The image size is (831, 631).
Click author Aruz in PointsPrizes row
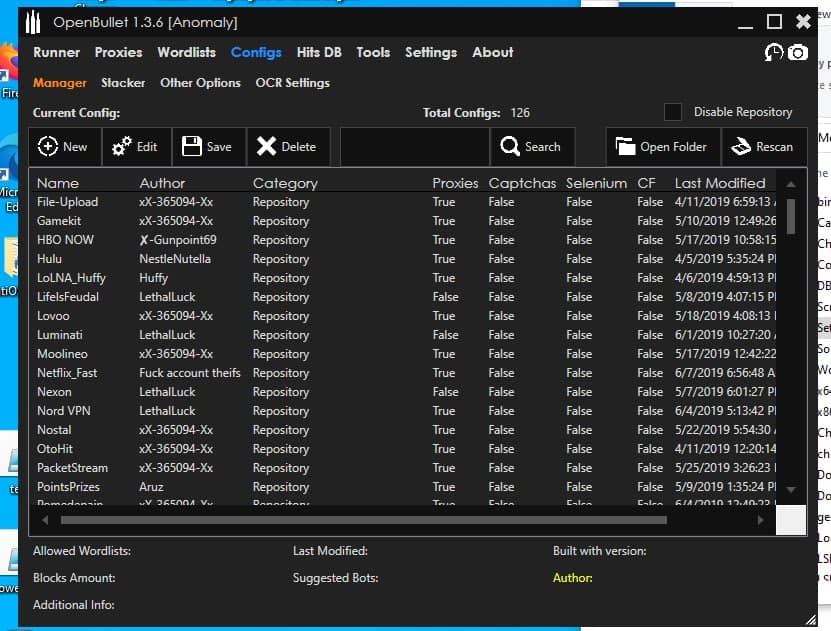point(152,487)
